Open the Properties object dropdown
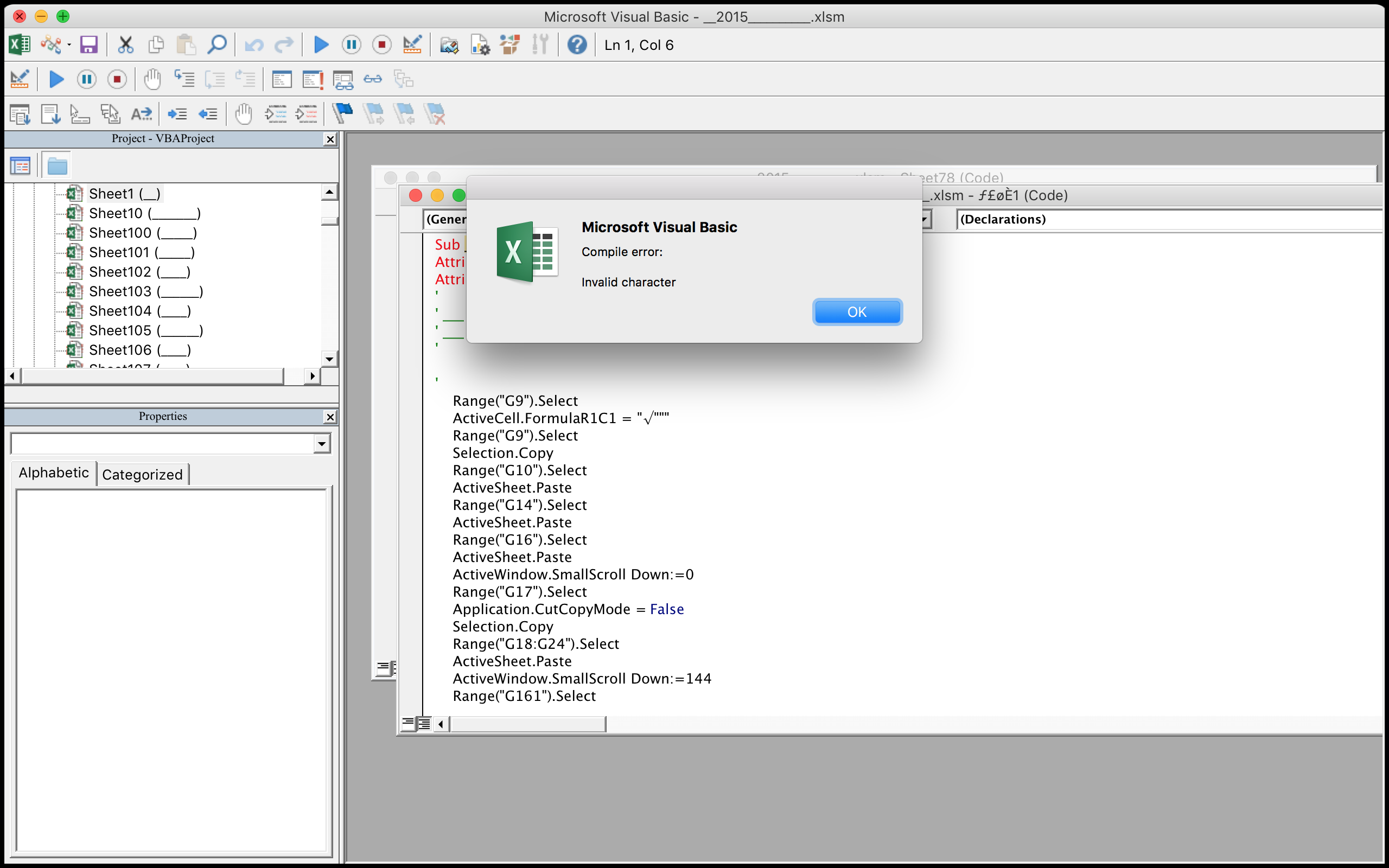This screenshot has height=868, width=1389. click(x=321, y=443)
